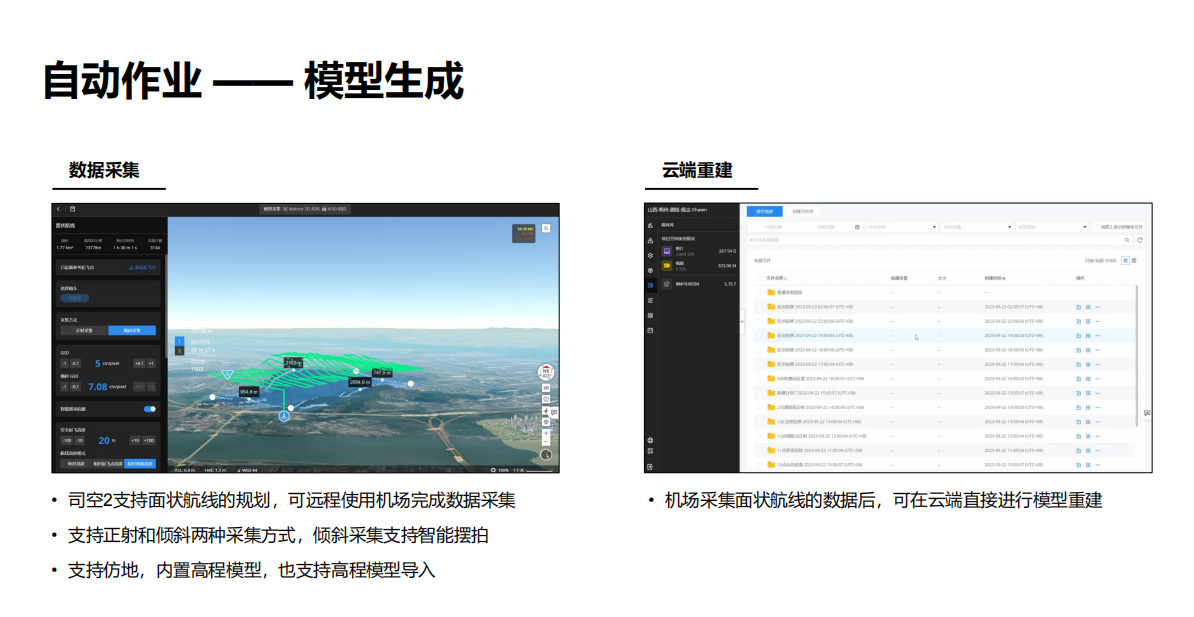
Task: Open the map search magnifier icon
Action: pos(546,229)
